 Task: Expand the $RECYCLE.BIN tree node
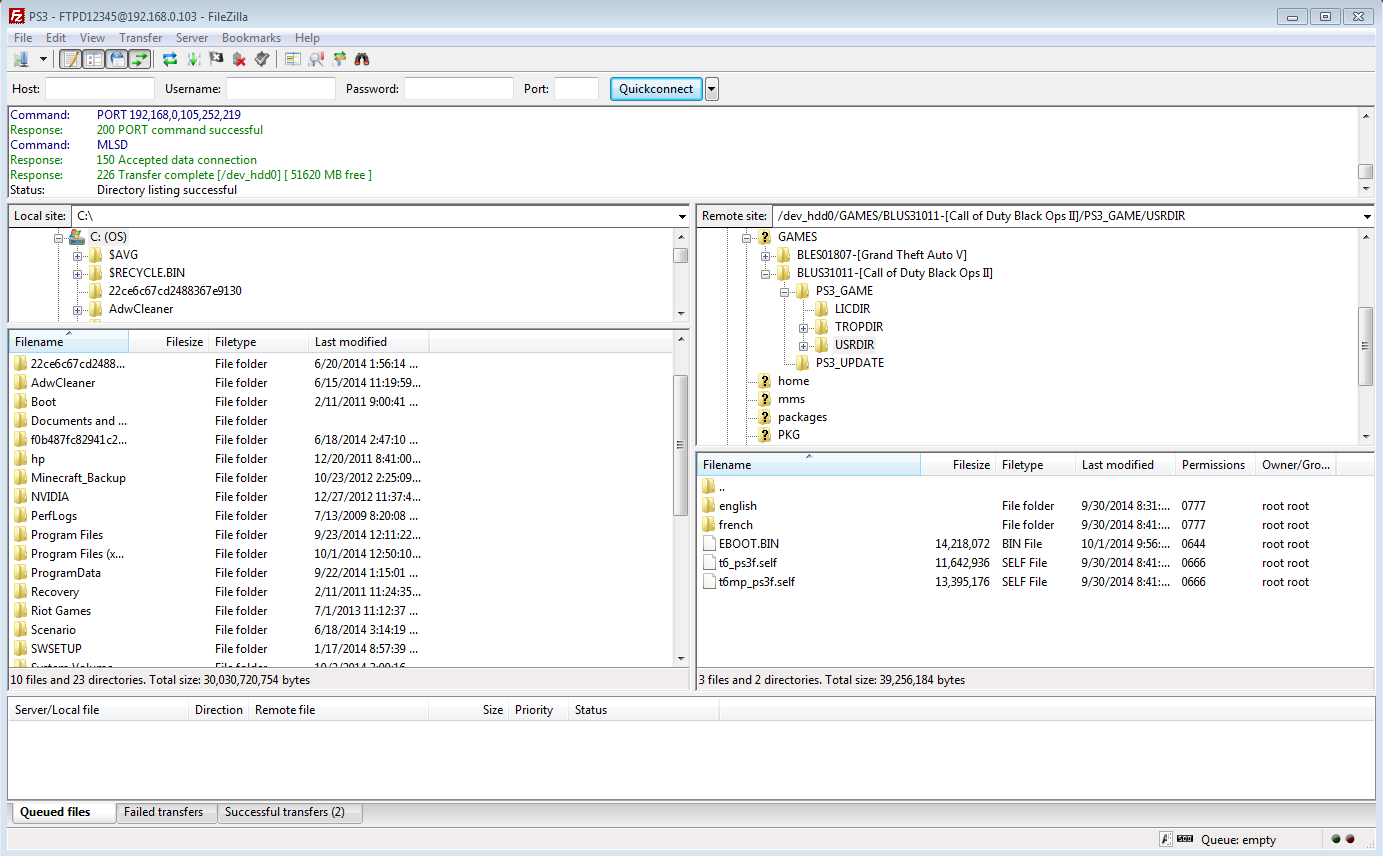click(77, 273)
